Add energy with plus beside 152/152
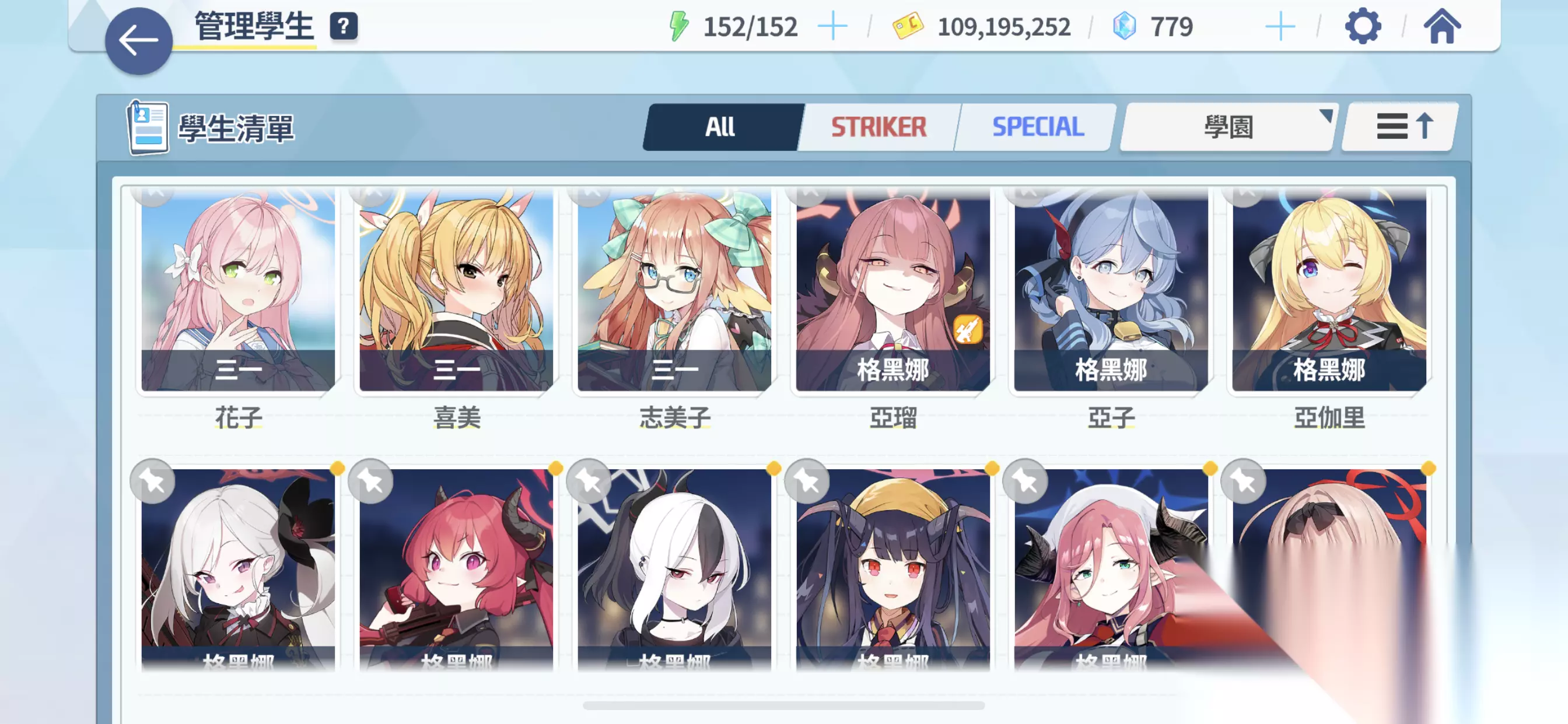 click(832, 27)
